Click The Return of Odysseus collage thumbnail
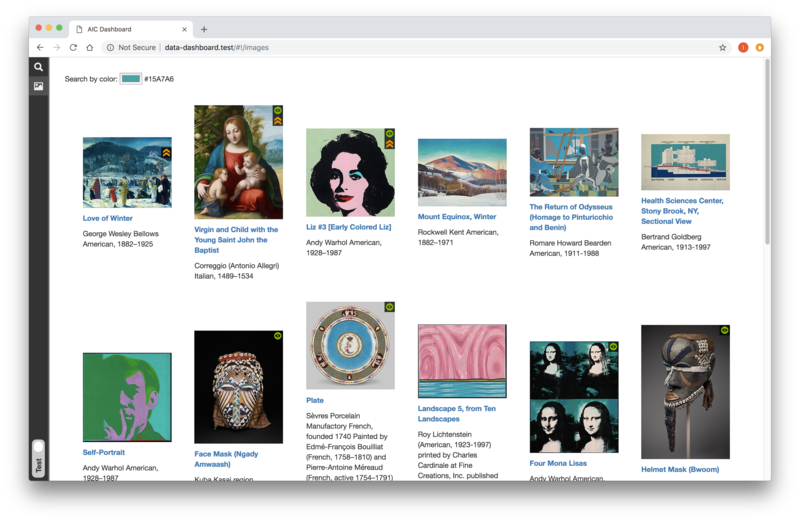Image resolution: width=800 pixels, height=522 pixels. click(573, 162)
